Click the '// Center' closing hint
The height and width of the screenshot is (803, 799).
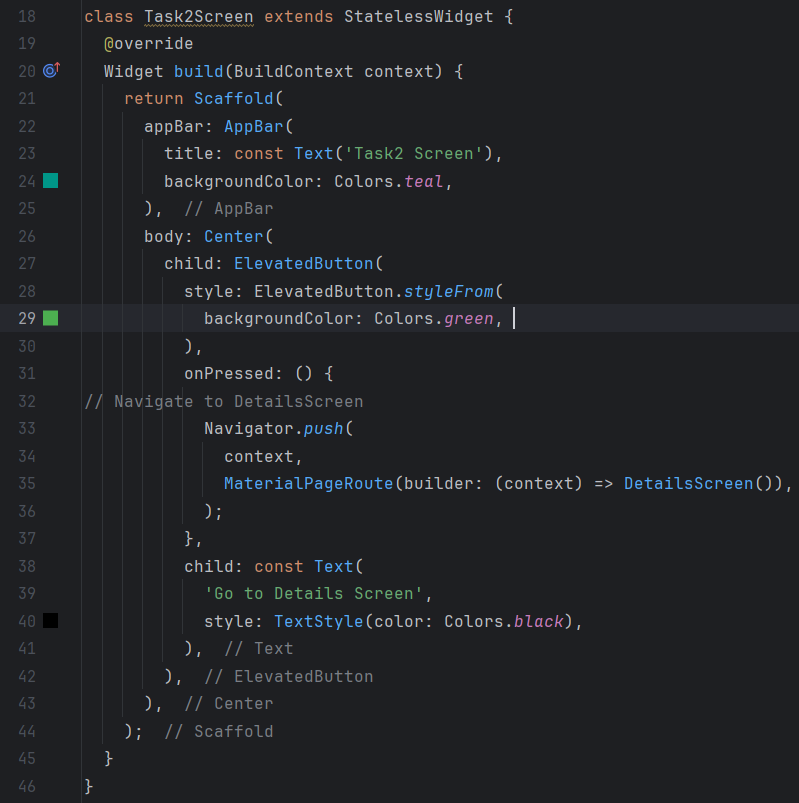(229, 704)
